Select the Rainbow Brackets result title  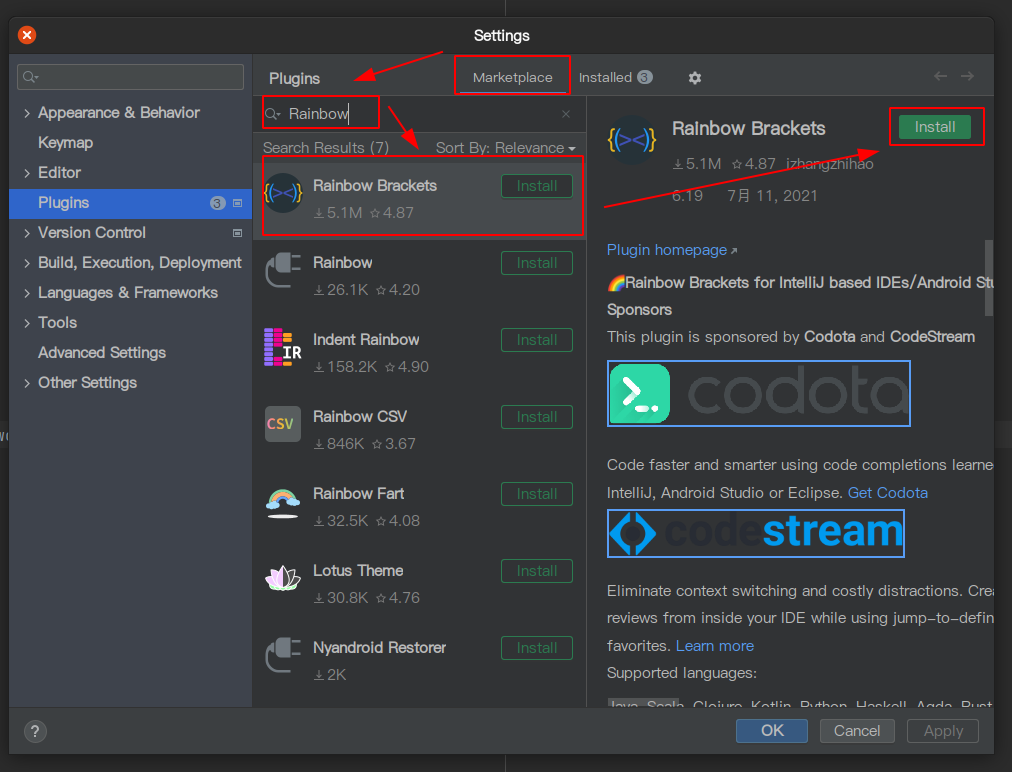(x=374, y=186)
